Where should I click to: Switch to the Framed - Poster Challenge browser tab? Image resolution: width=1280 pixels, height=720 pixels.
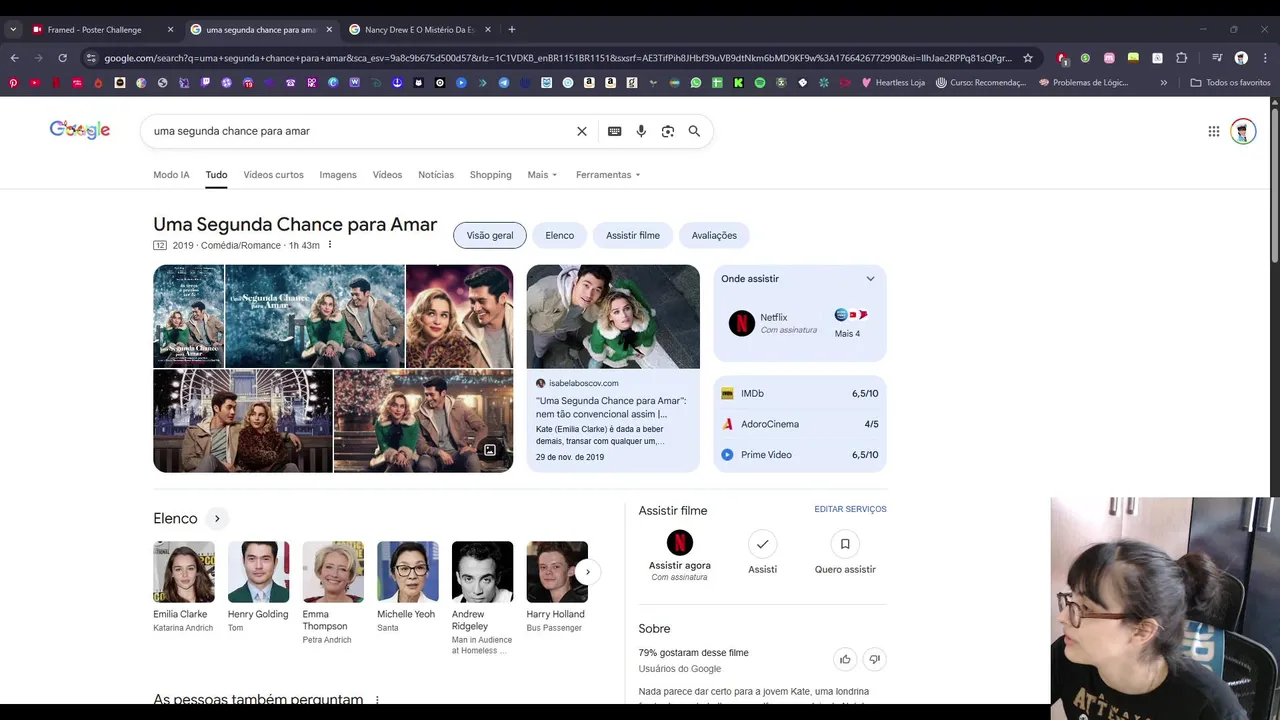pyautogui.click(x=101, y=30)
